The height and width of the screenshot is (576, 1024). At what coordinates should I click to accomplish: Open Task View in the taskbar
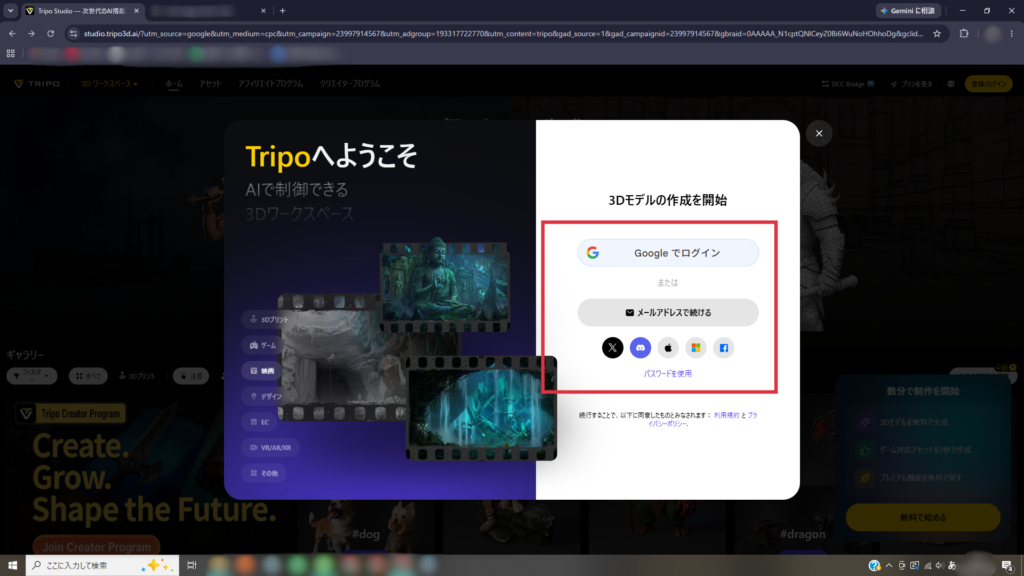[x=191, y=566]
